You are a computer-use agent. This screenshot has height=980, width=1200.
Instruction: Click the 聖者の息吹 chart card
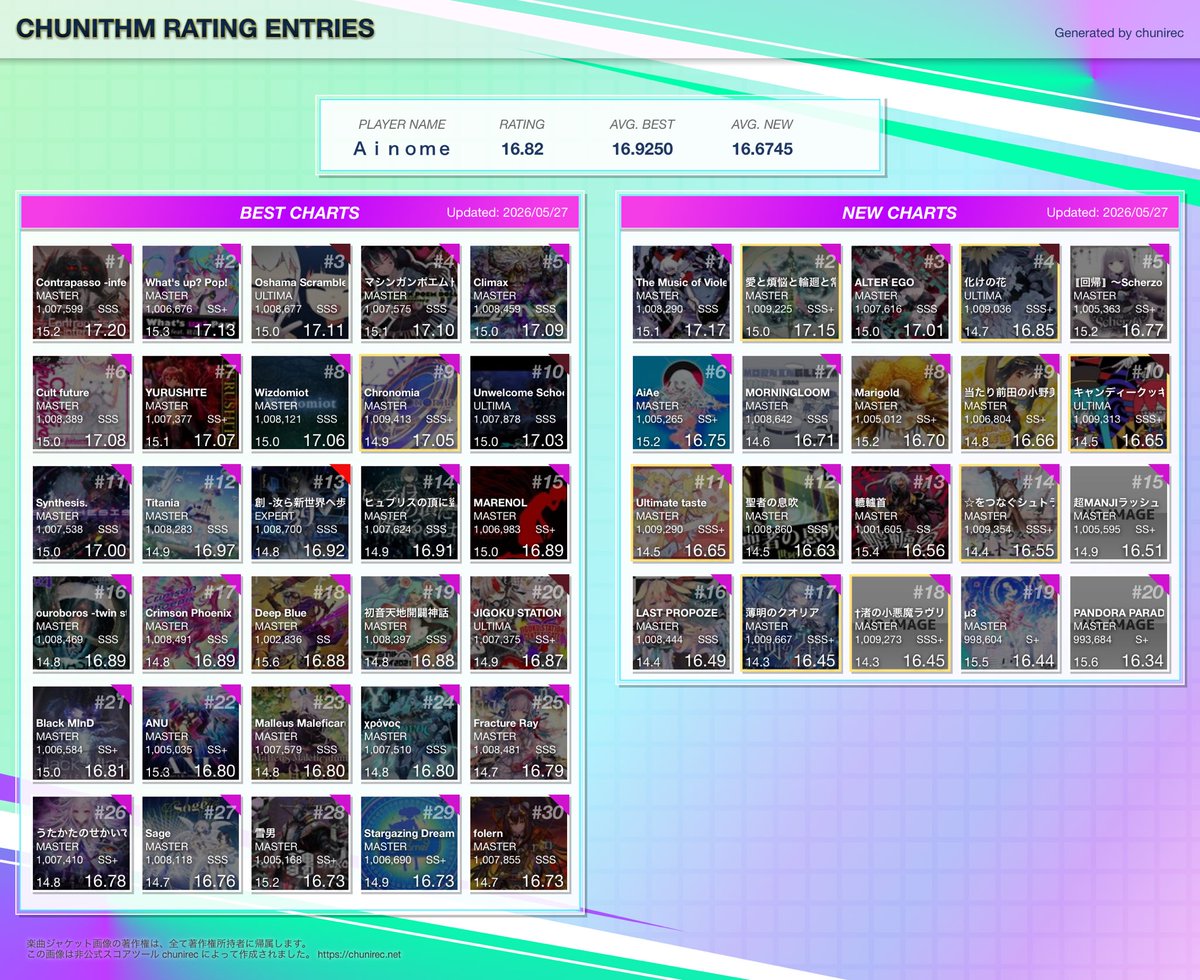click(x=791, y=513)
